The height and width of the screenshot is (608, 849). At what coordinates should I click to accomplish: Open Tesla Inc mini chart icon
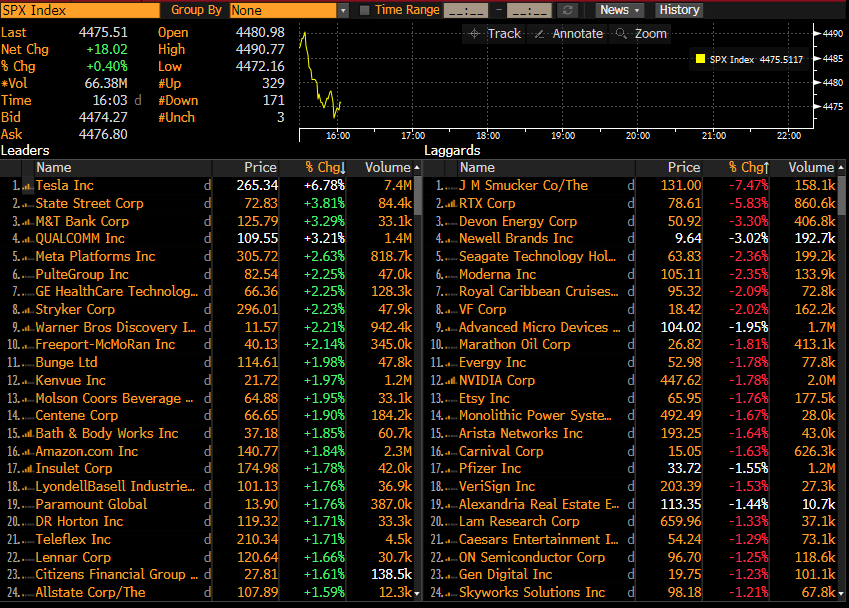(27, 186)
